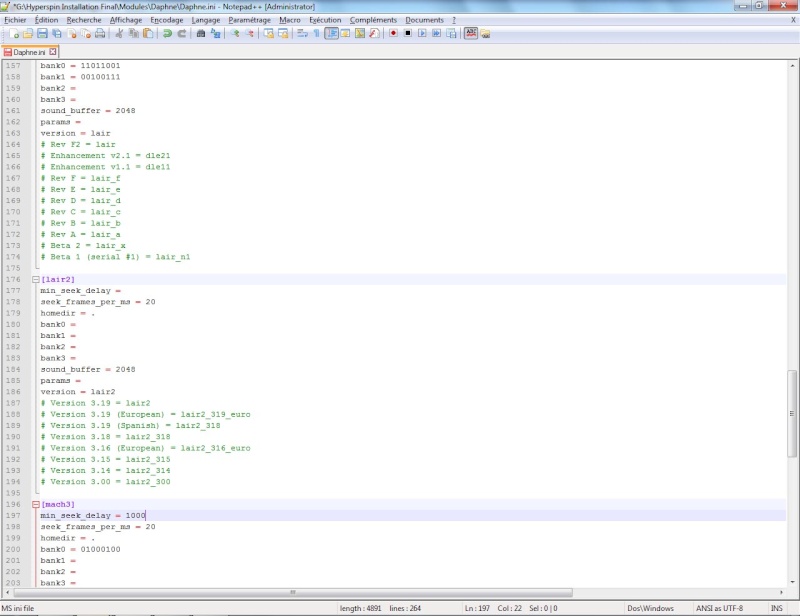Select the Daphne.ini document tab
The height and width of the screenshot is (616, 800).
(x=29, y=52)
